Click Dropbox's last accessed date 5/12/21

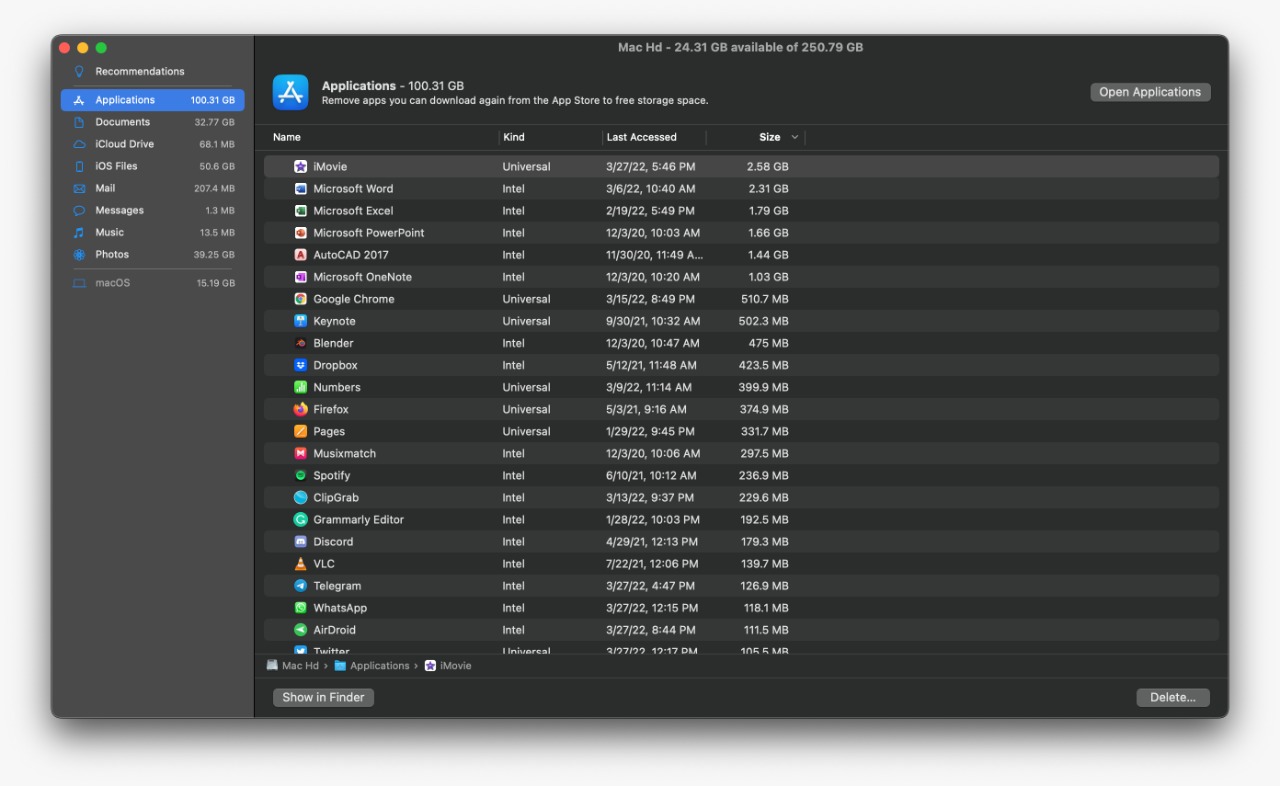tap(651, 365)
